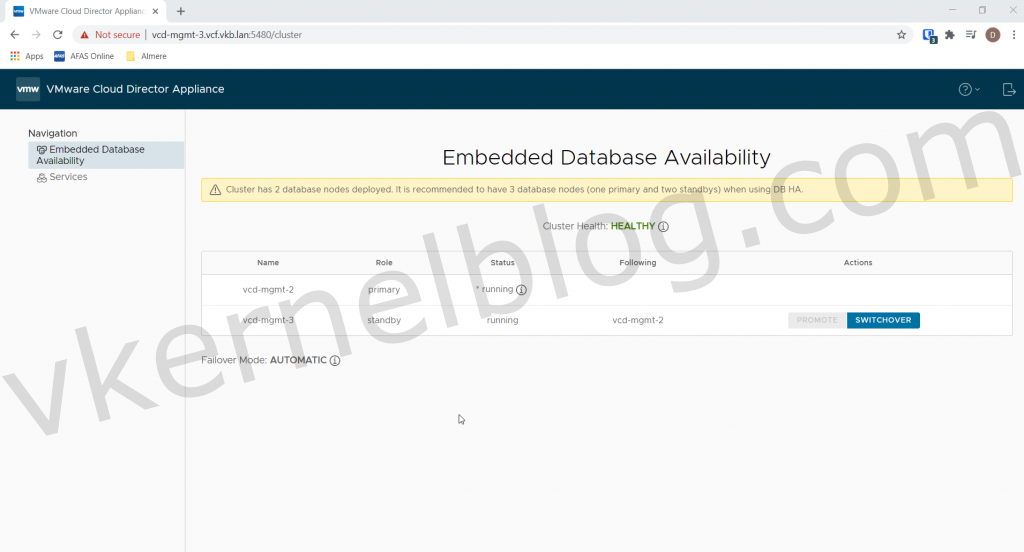Click the Status column header
Image resolution: width=1024 pixels, height=552 pixels.
[x=502, y=263]
